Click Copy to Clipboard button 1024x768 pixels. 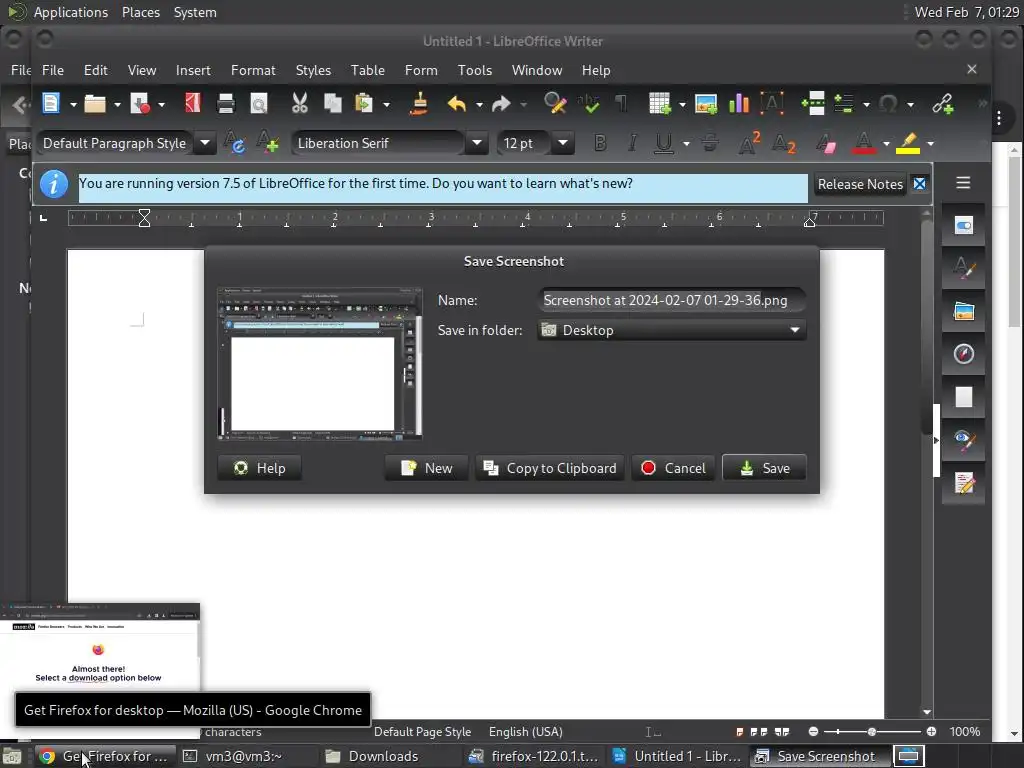tap(550, 468)
